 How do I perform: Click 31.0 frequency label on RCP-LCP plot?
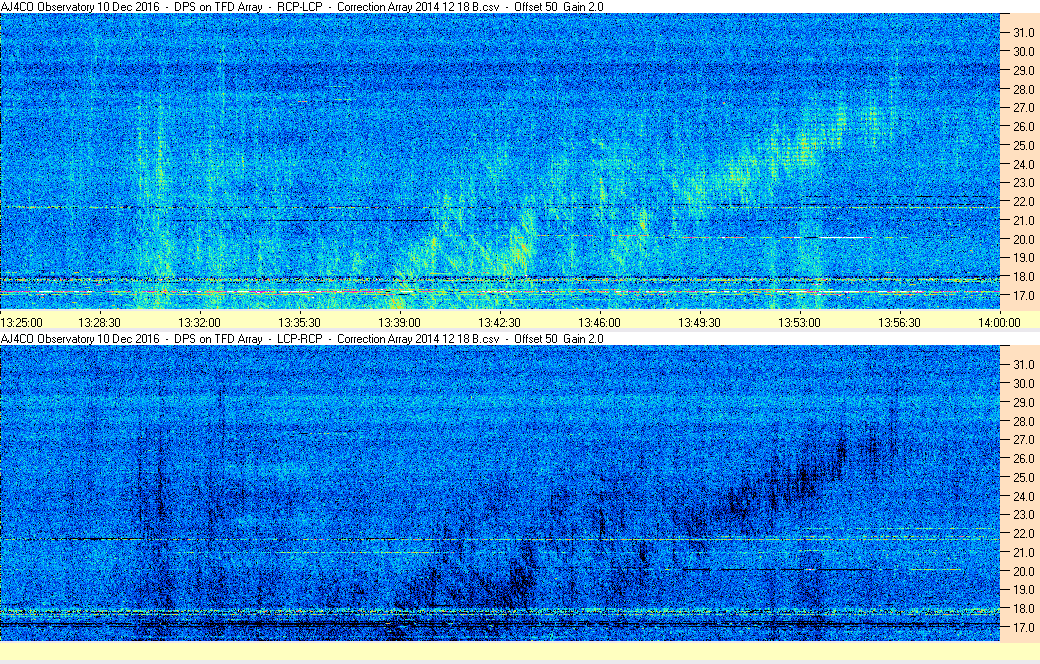pos(1023,33)
